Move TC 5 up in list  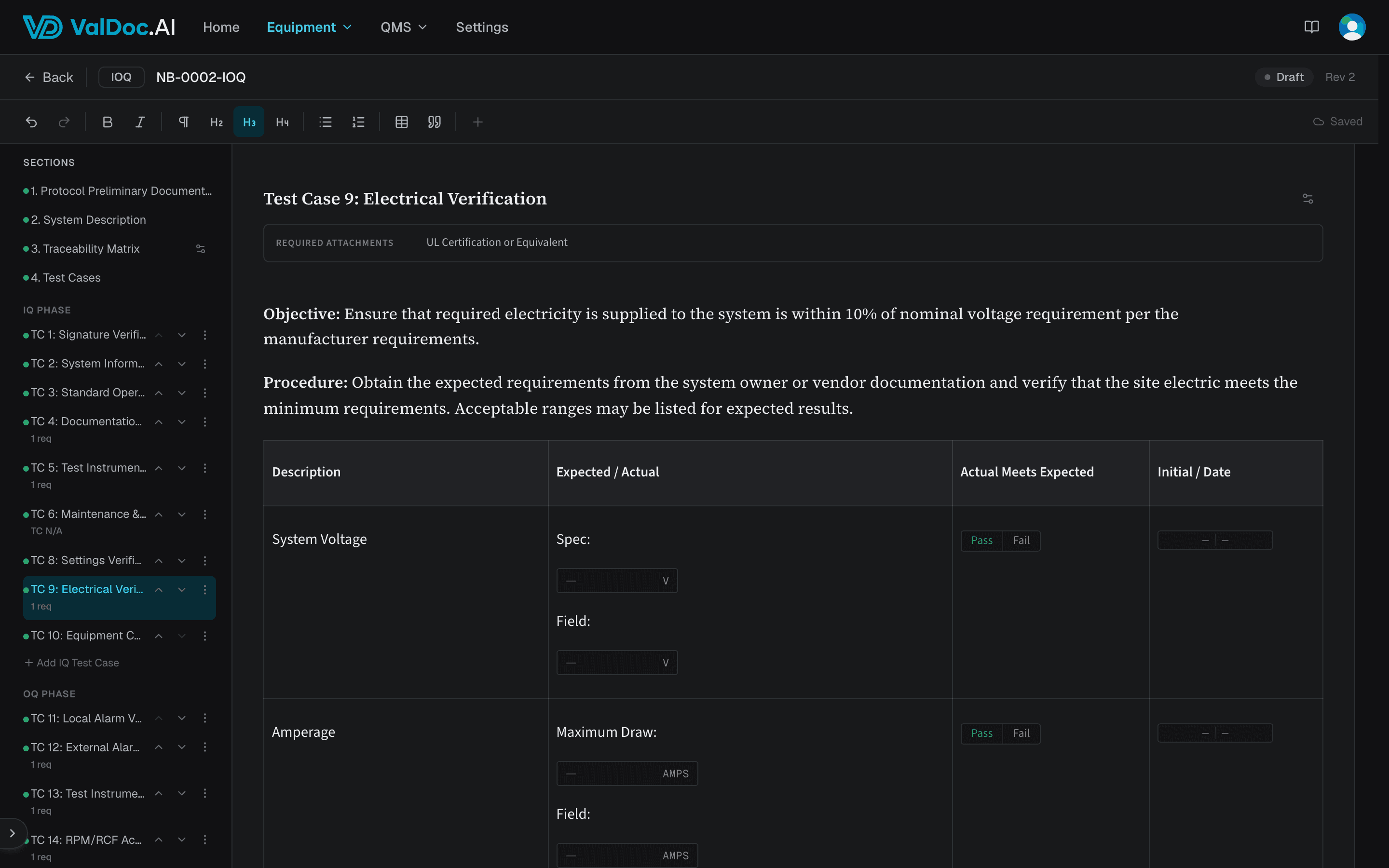click(159, 468)
